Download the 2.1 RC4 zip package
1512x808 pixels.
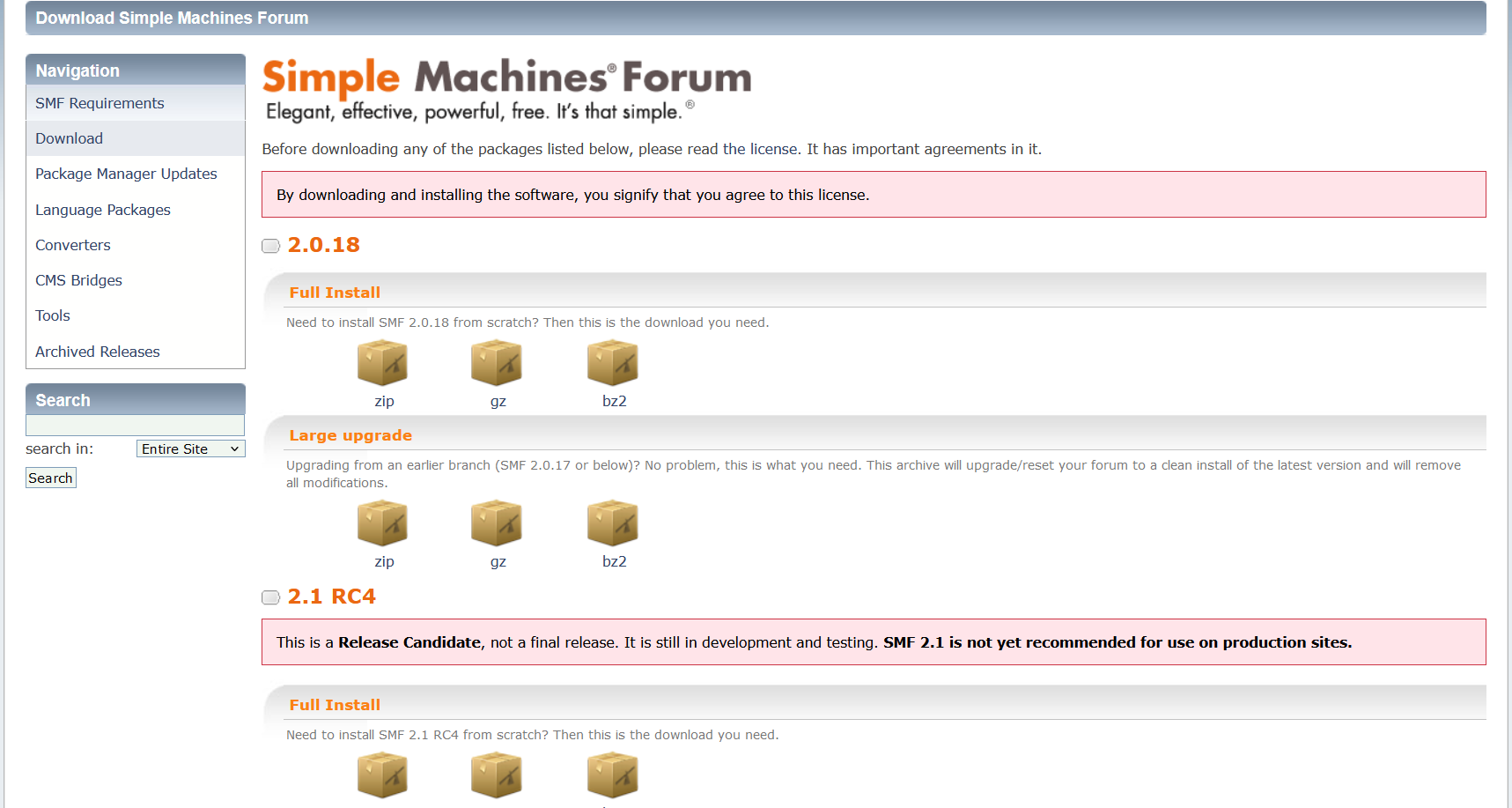(x=383, y=775)
